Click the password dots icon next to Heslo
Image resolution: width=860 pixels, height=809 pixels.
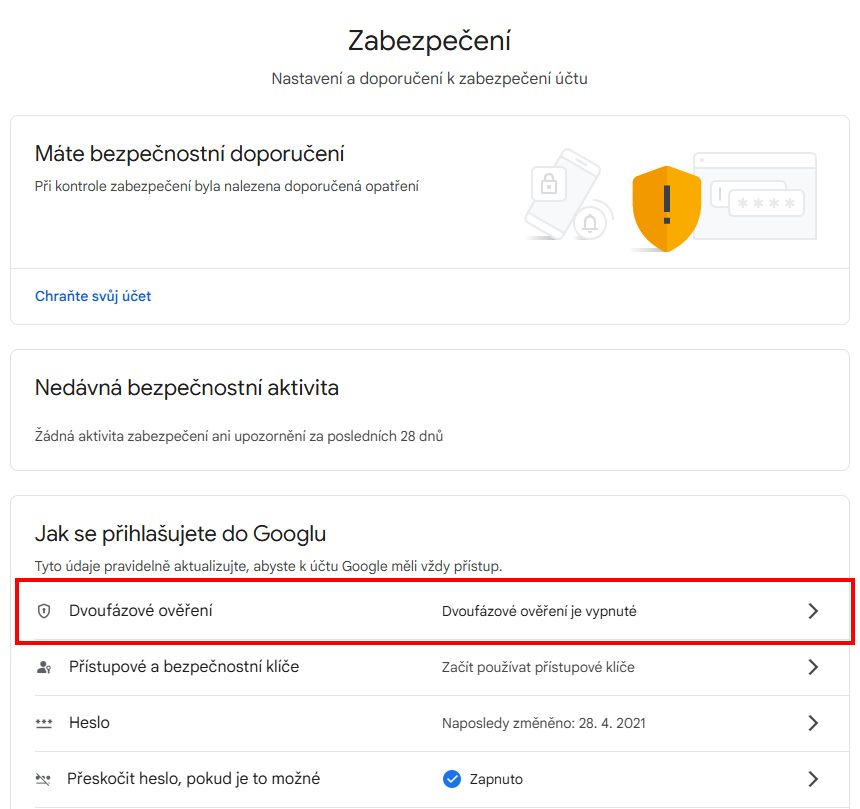pos(44,723)
